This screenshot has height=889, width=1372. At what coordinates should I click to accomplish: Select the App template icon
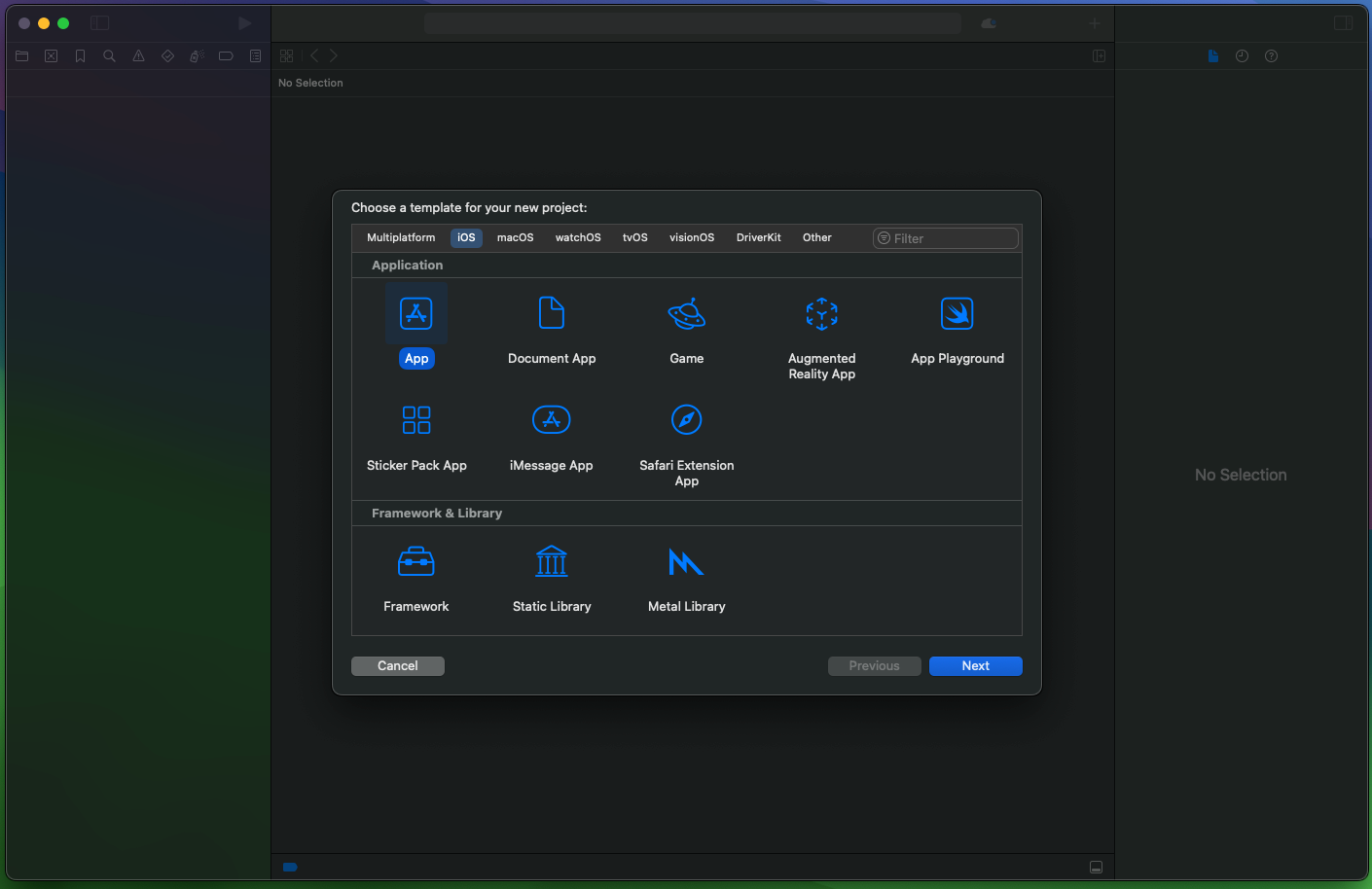(416, 313)
